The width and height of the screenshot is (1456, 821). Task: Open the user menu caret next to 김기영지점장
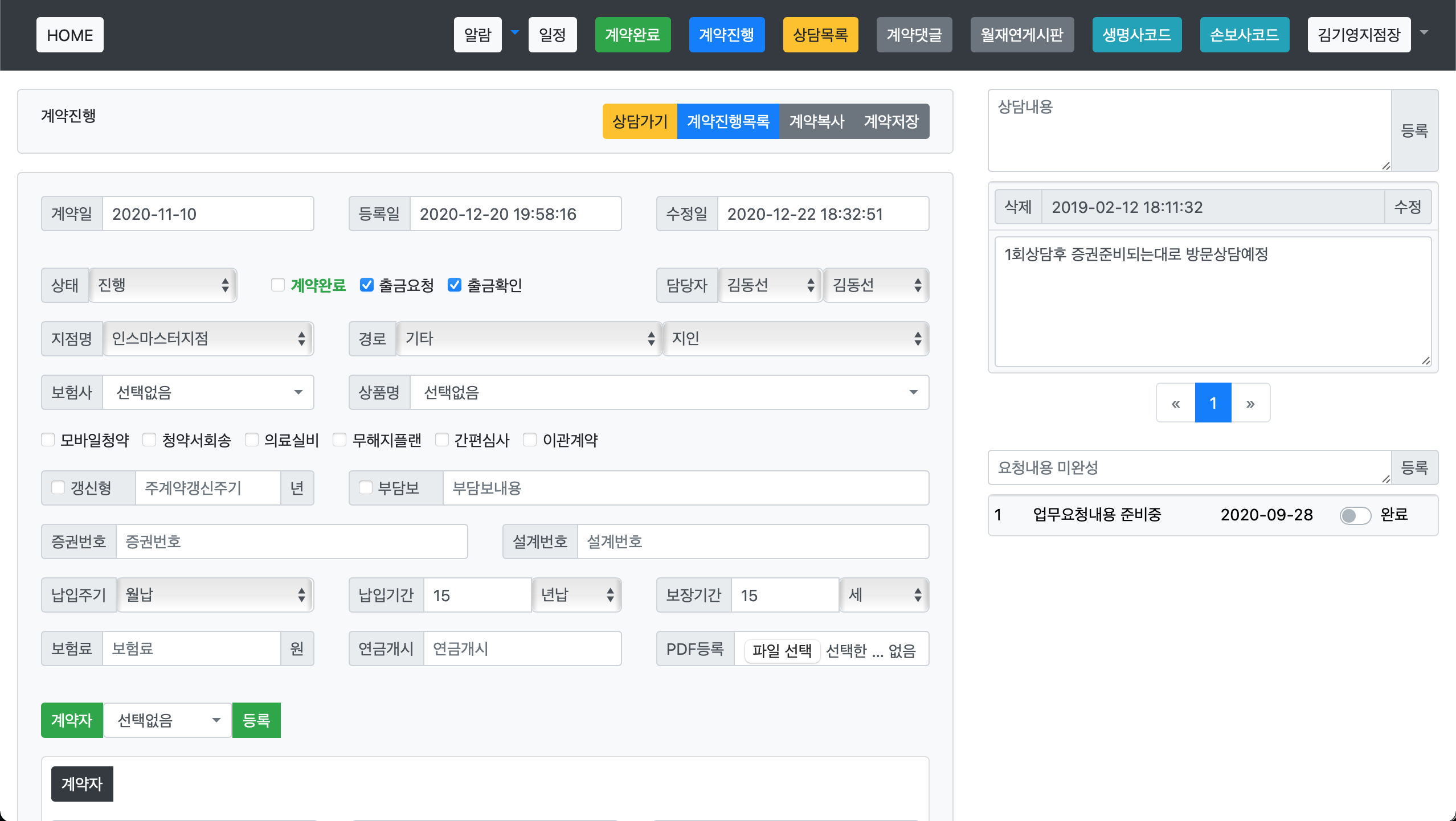[1424, 33]
